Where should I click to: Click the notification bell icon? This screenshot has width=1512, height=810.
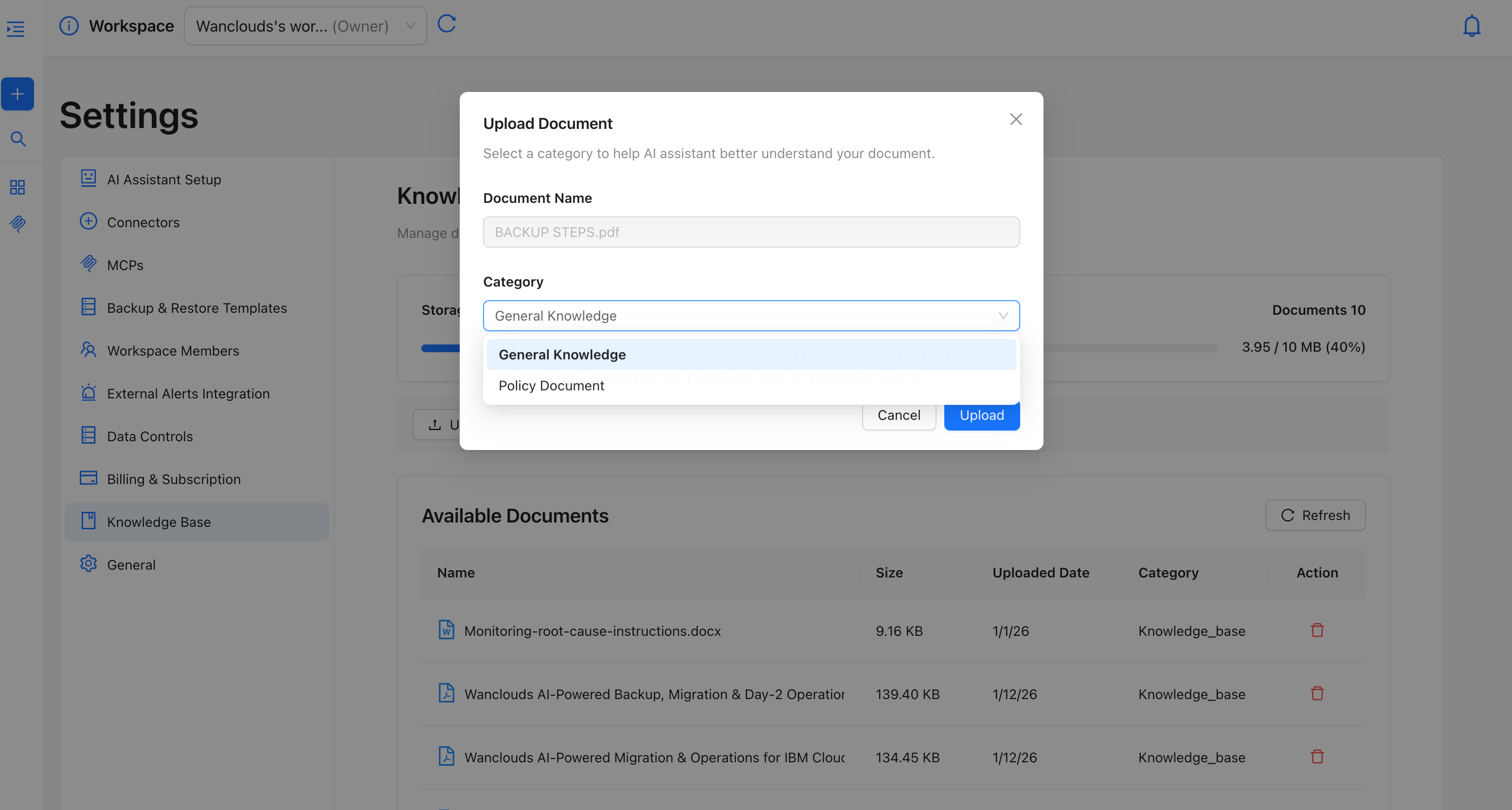pyautogui.click(x=1471, y=26)
